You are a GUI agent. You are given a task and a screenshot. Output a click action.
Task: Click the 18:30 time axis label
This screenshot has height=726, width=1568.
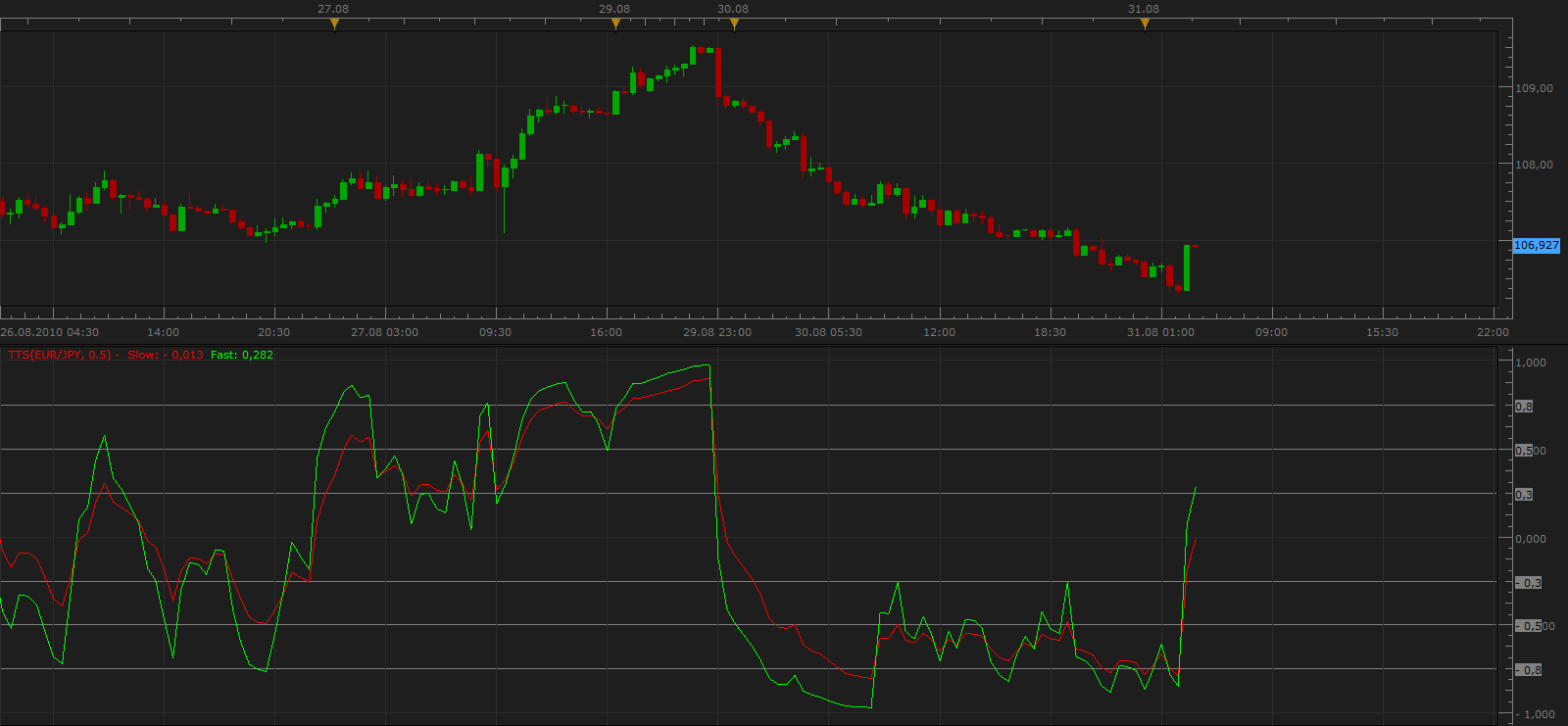point(1050,332)
